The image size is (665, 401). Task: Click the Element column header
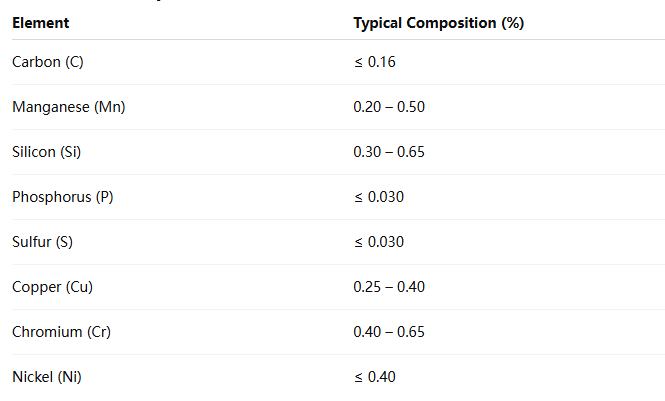[x=41, y=22]
